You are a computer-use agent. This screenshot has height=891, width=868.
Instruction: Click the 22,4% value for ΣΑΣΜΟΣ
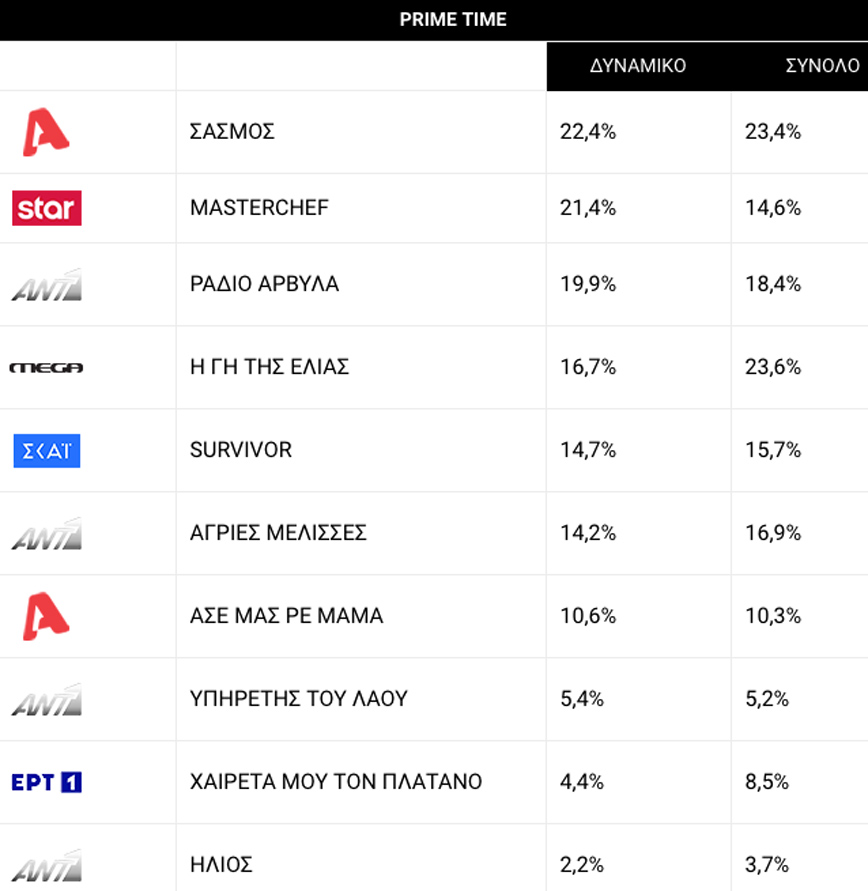[x=588, y=132]
